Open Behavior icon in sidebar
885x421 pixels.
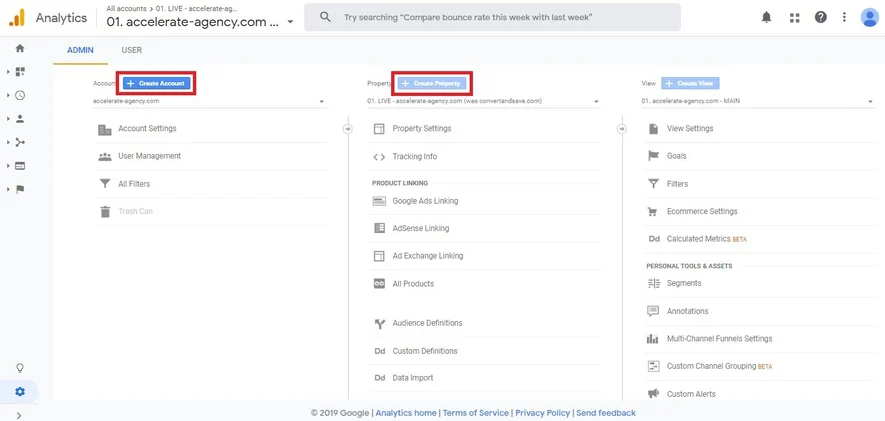point(20,166)
